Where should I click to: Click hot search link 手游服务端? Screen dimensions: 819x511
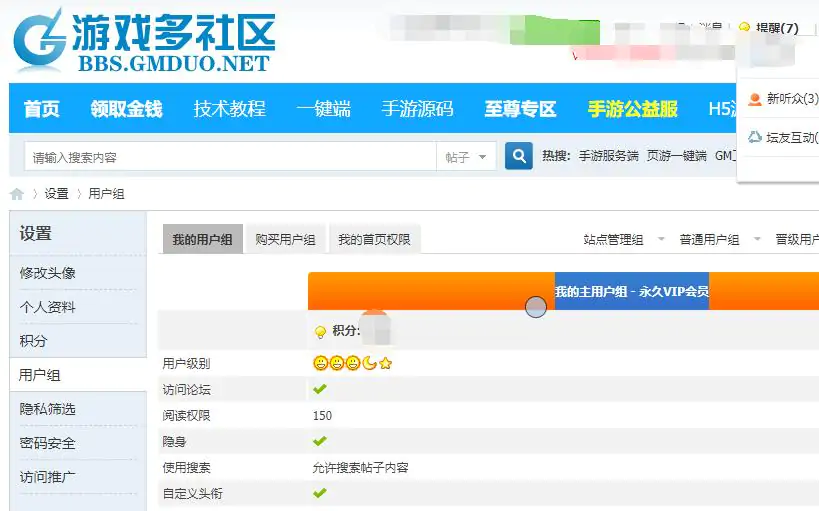[x=609, y=156]
